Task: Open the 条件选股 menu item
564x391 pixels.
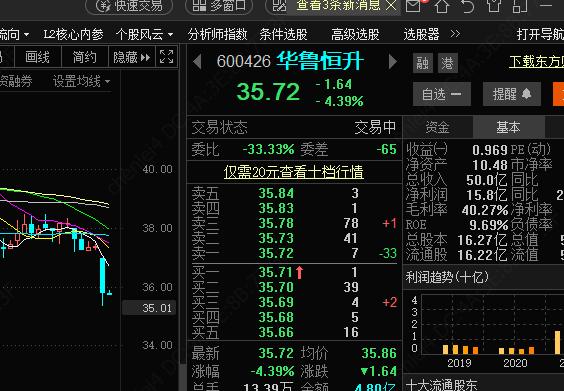Action: tap(283, 35)
